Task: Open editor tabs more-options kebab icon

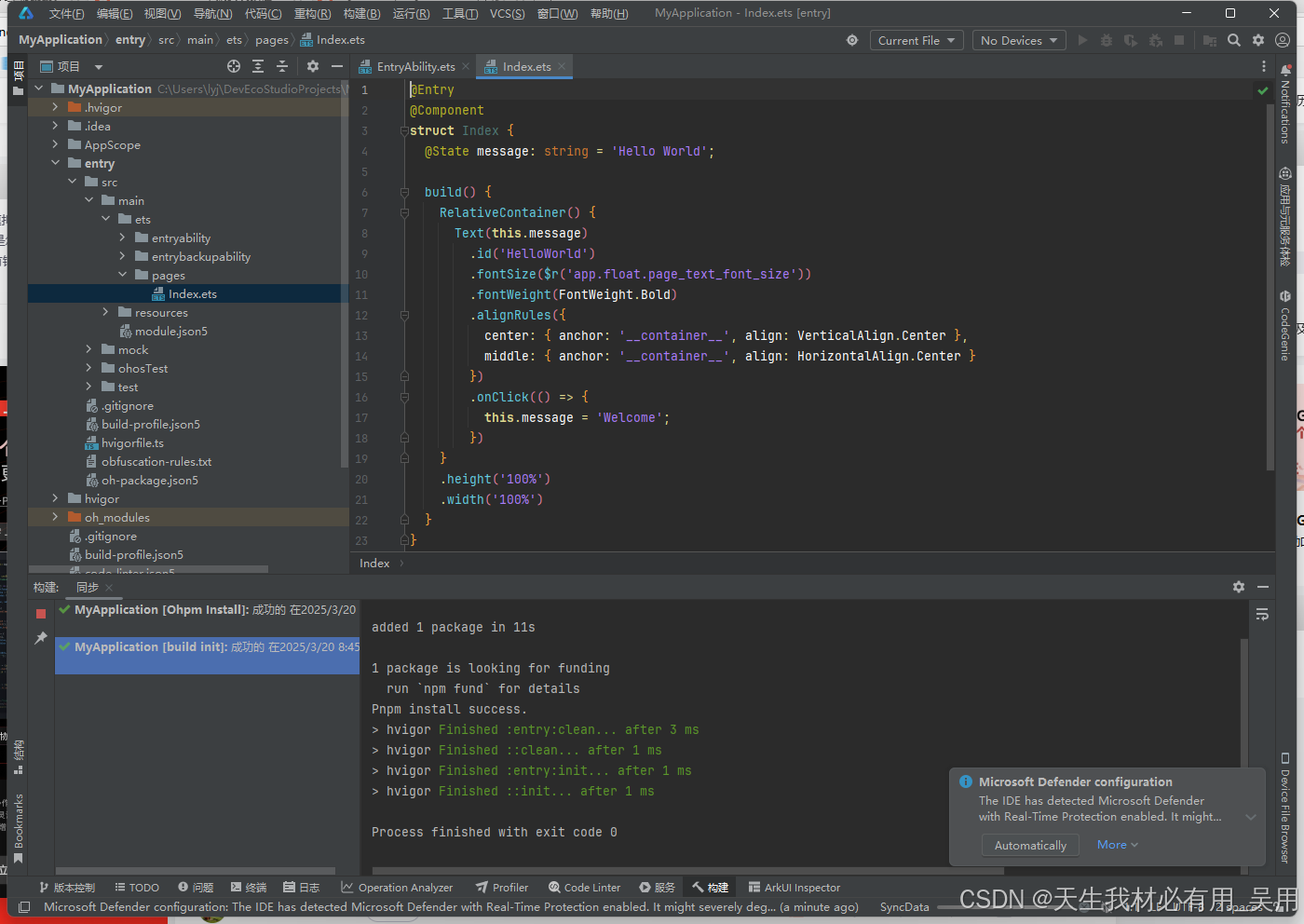Action: tap(1264, 66)
